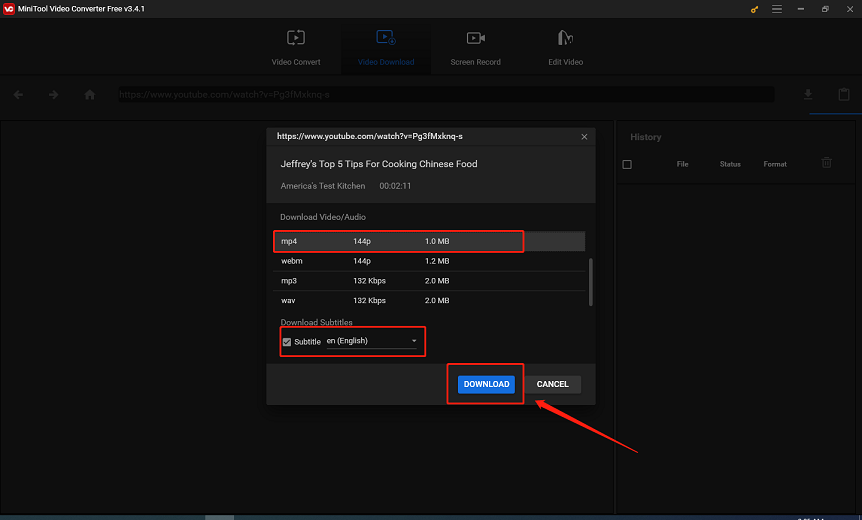Click the download arrow icon beside address bar
The height and width of the screenshot is (520, 862).
pyautogui.click(x=808, y=95)
